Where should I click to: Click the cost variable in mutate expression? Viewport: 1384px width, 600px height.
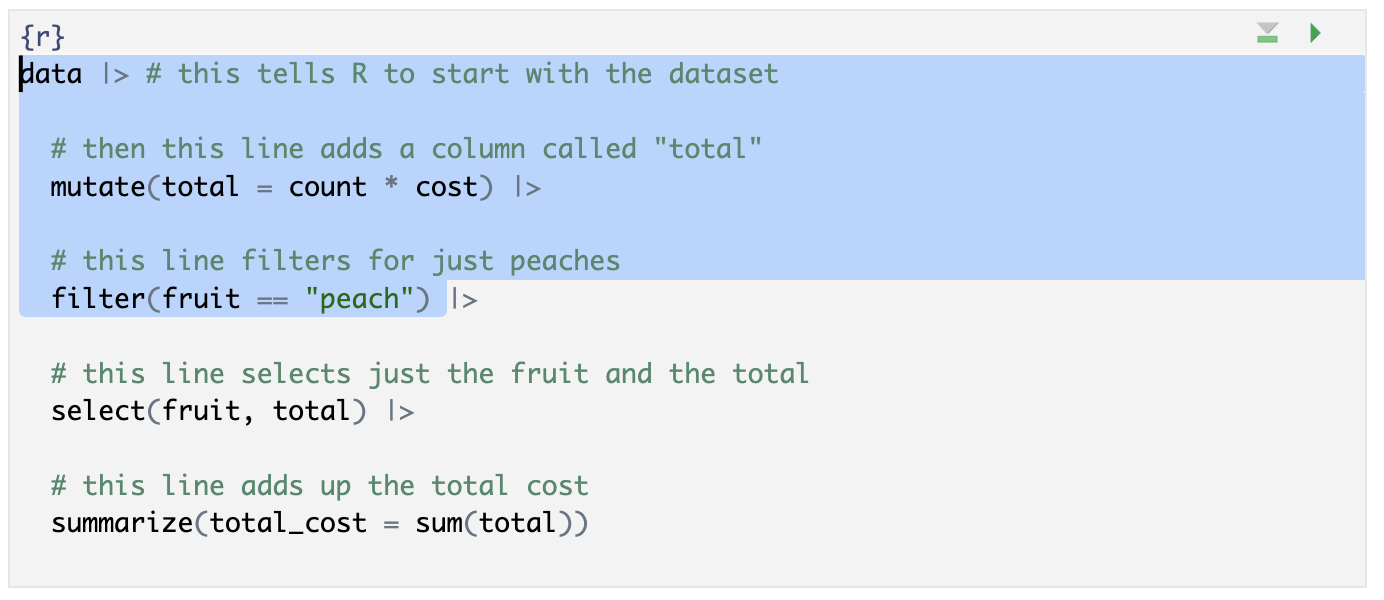click(446, 187)
